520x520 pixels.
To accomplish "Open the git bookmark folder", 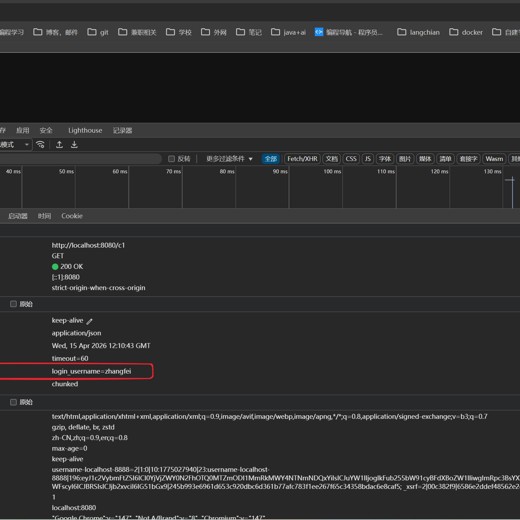I will [x=98, y=32].
